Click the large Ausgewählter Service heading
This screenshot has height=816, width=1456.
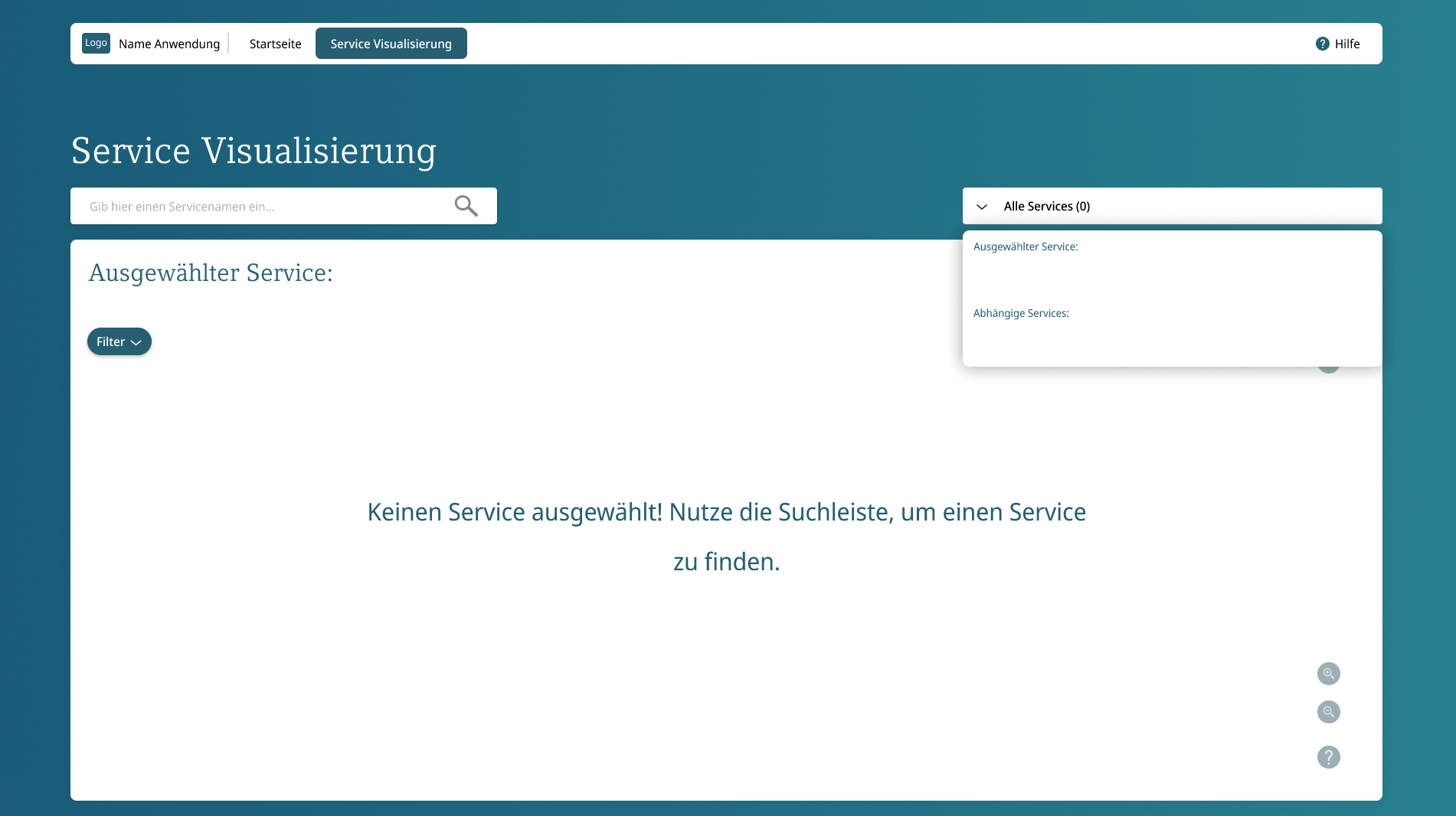pos(211,273)
